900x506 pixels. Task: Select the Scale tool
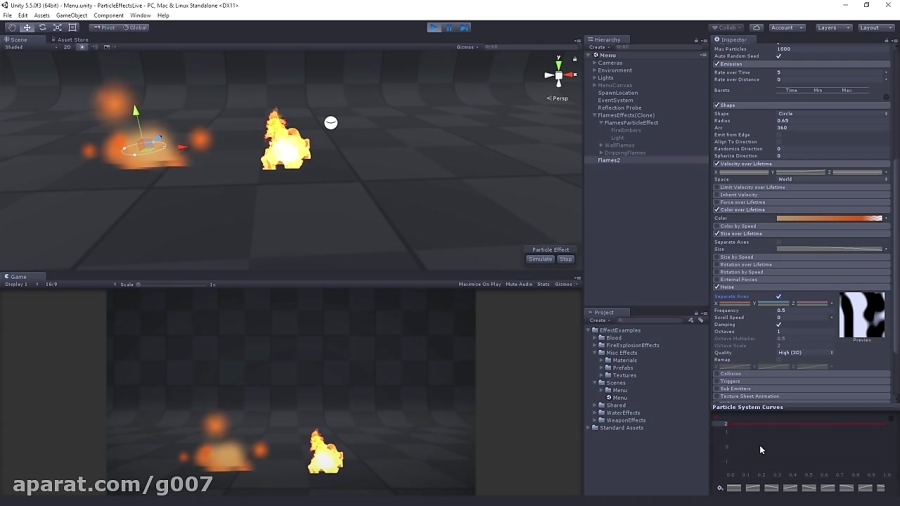coord(57,28)
